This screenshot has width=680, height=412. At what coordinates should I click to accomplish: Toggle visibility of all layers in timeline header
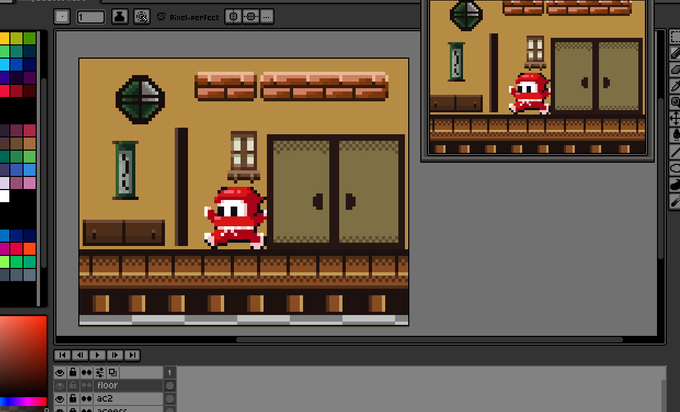[x=60, y=373]
